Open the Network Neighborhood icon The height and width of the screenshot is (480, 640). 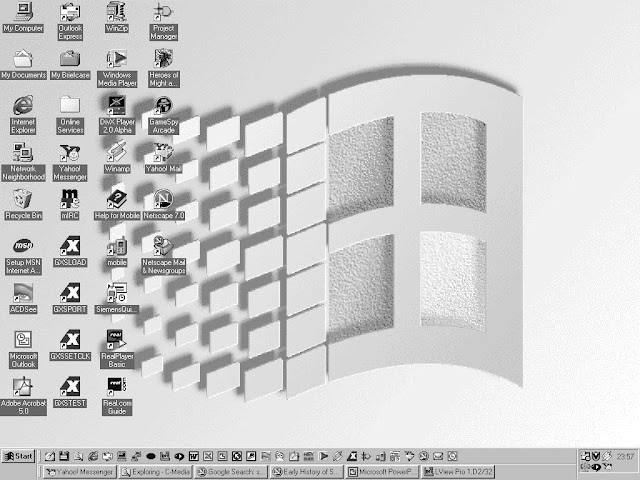[x=23, y=162]
